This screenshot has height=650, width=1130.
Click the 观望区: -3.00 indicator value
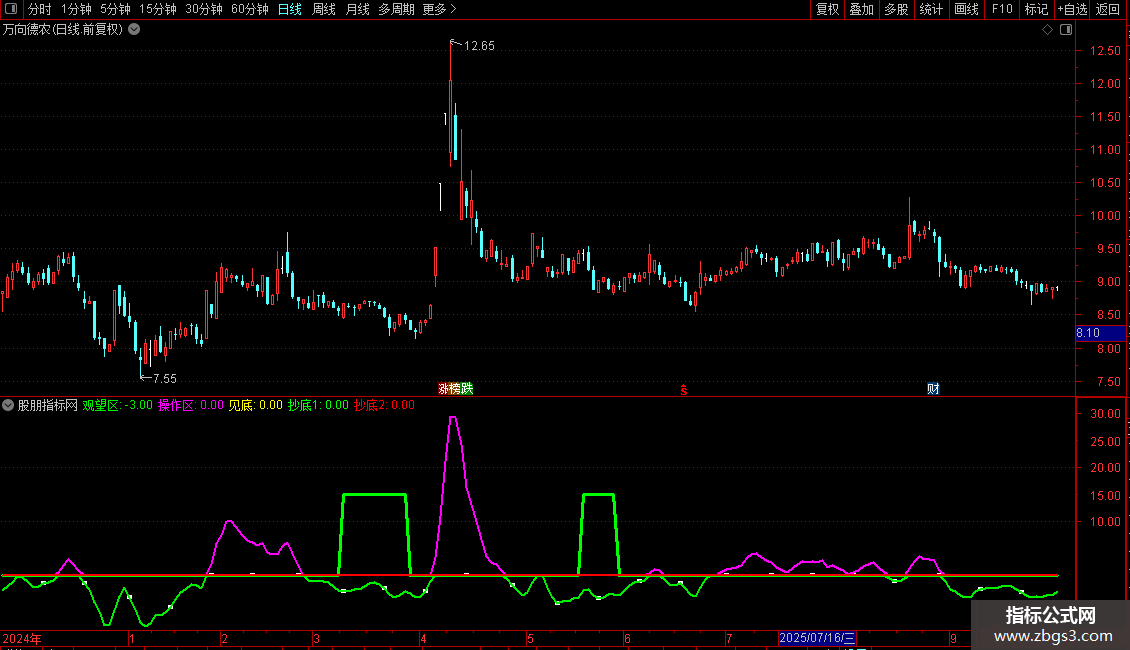coord(117,405)
